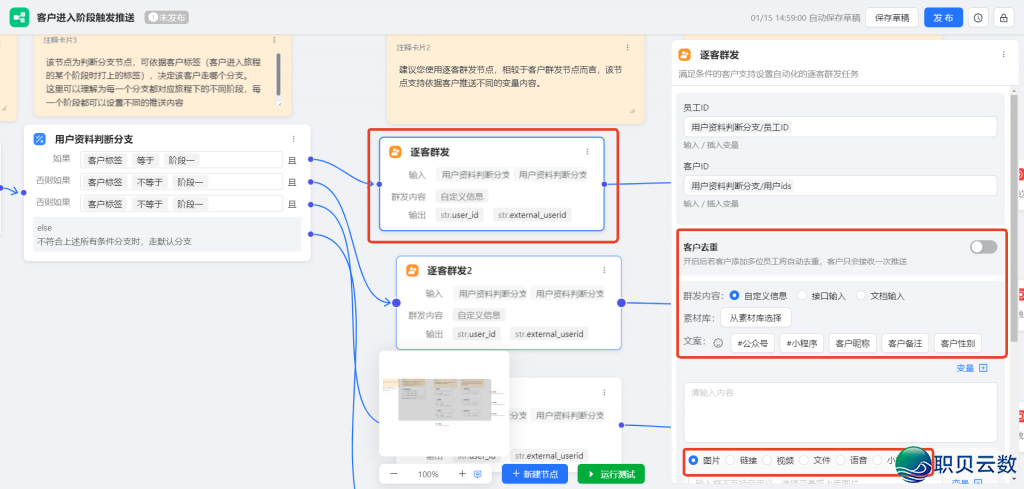Open three-dot menu on 逐客群发2 node
The width and height of the screenshot is (1024, 489).
603,270
